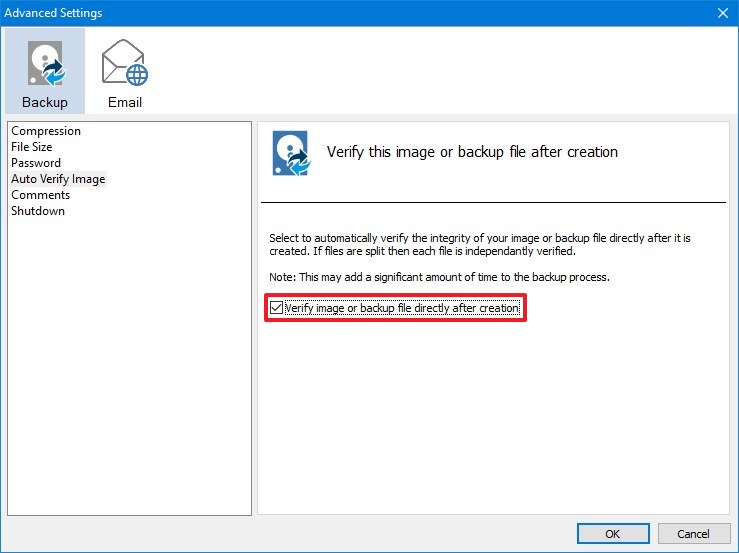Click the 'Select to automatically verify' description text
This screenshot has height=553, width=739.
click(480, 244)
